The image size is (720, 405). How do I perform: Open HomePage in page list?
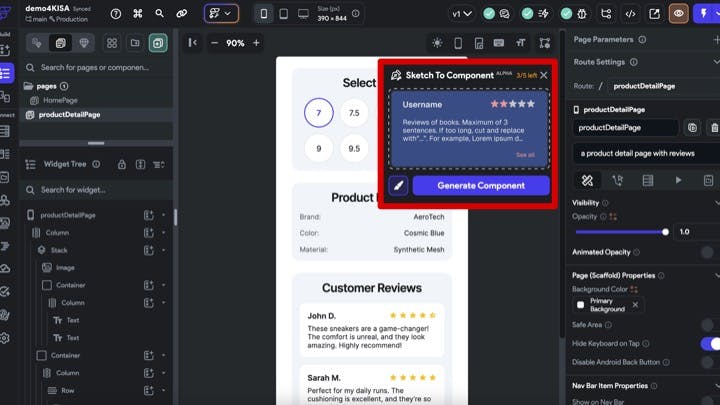pos(60,100)
